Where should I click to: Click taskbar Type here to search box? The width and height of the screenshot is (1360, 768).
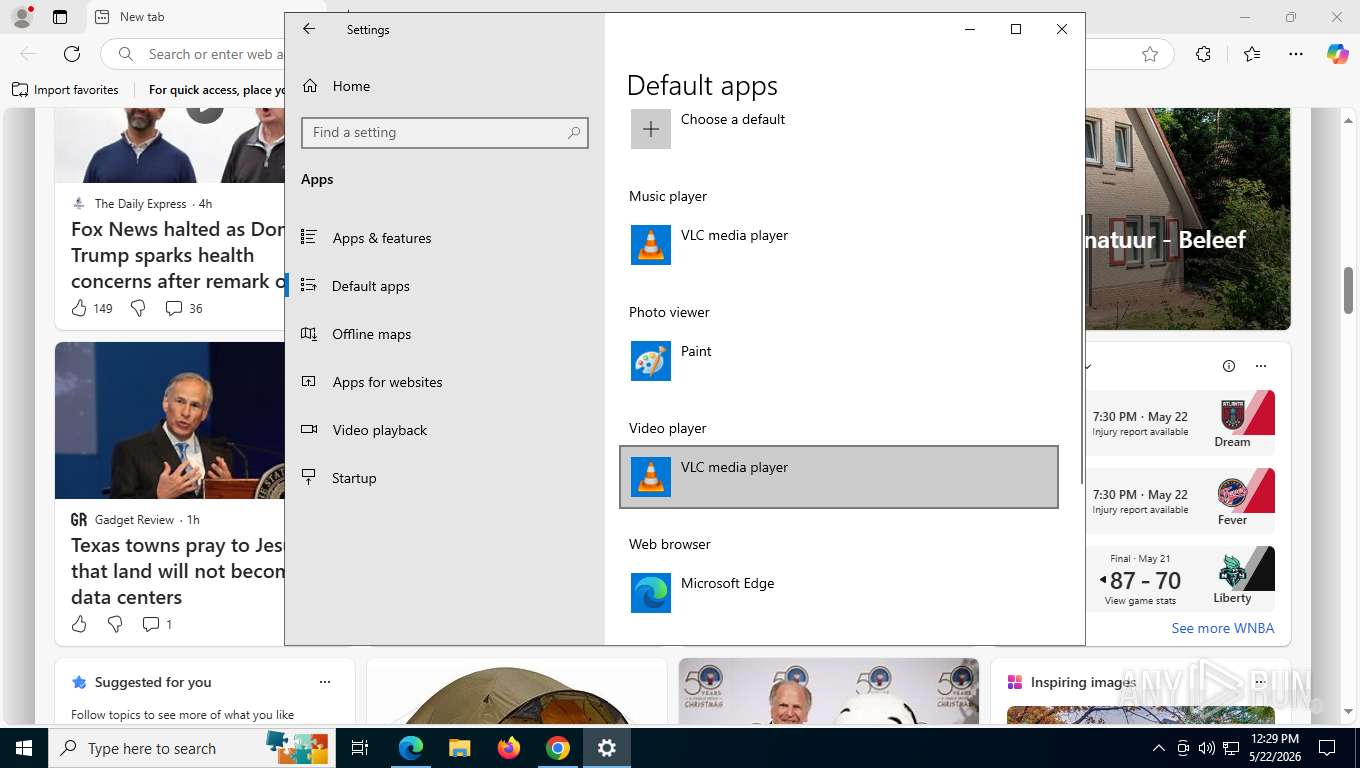(x=192, y=748)
